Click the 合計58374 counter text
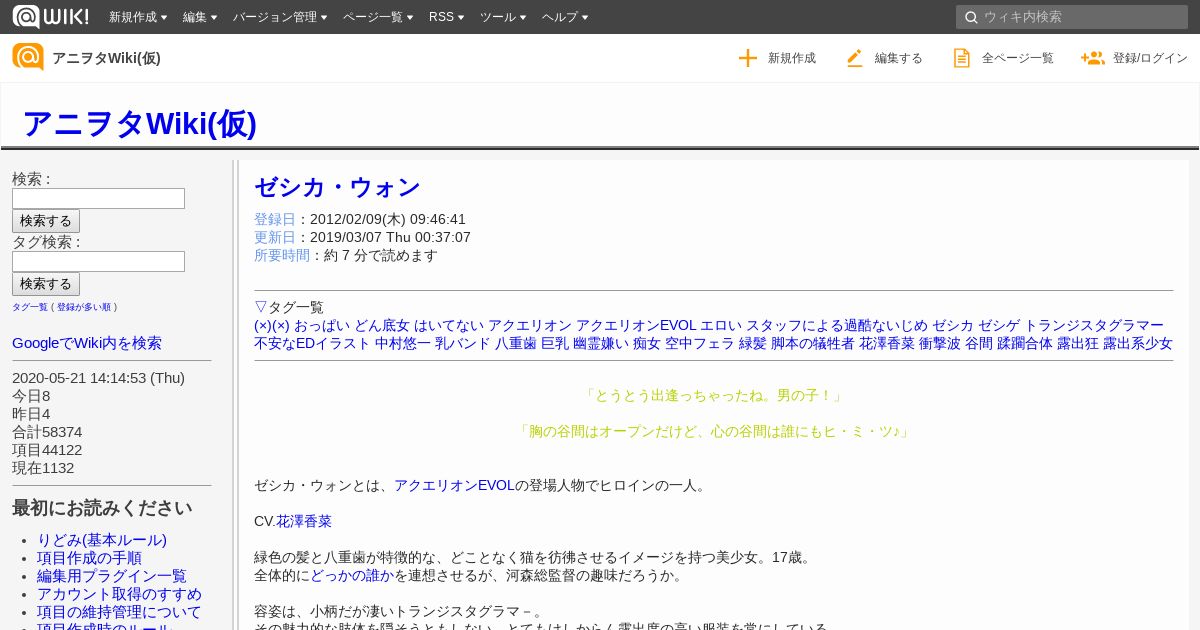Viewport: 1200px width, 630px height. [x=47, y=432]
